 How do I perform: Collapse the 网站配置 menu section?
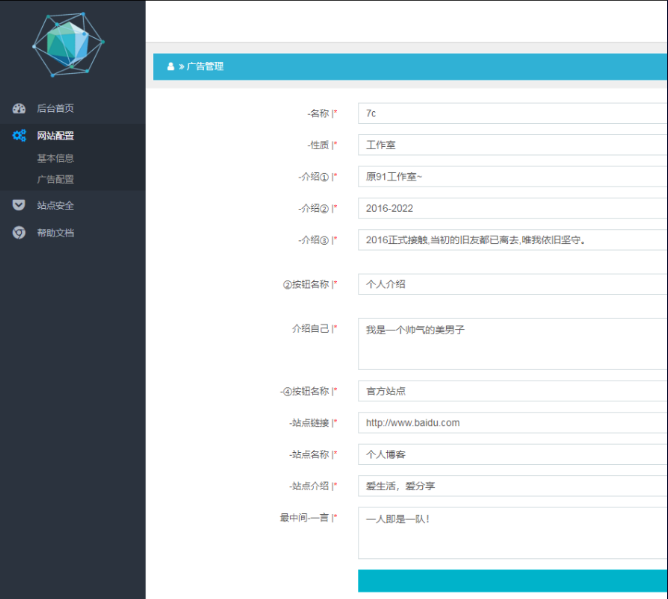coord(55,136)
